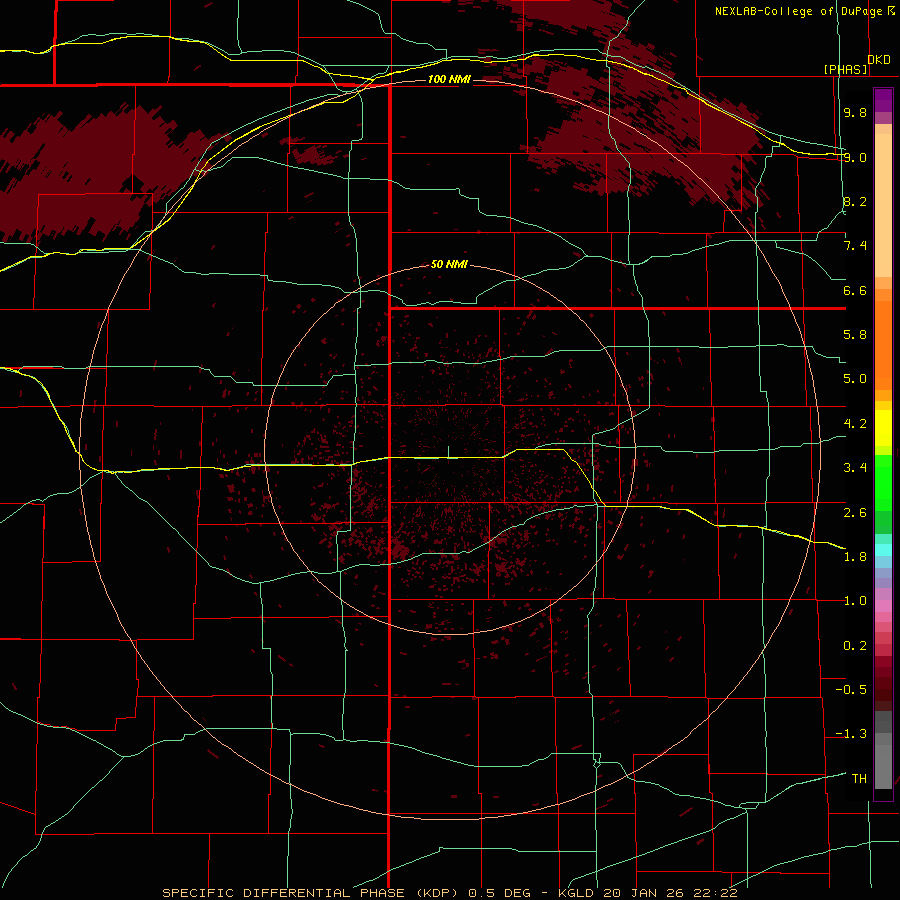Pick the cyan color band in the legend
Image resolution: width=900 pixels, height=900 pixels.
click(883, 550)
